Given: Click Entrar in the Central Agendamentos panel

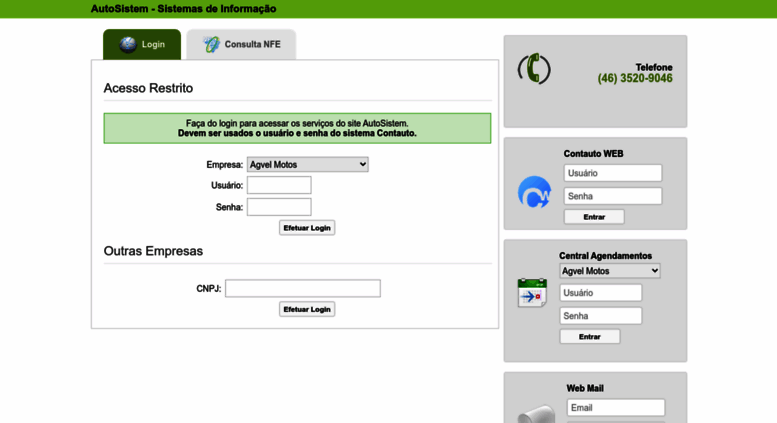Looking at the screenshot, I should pos(590,337).
